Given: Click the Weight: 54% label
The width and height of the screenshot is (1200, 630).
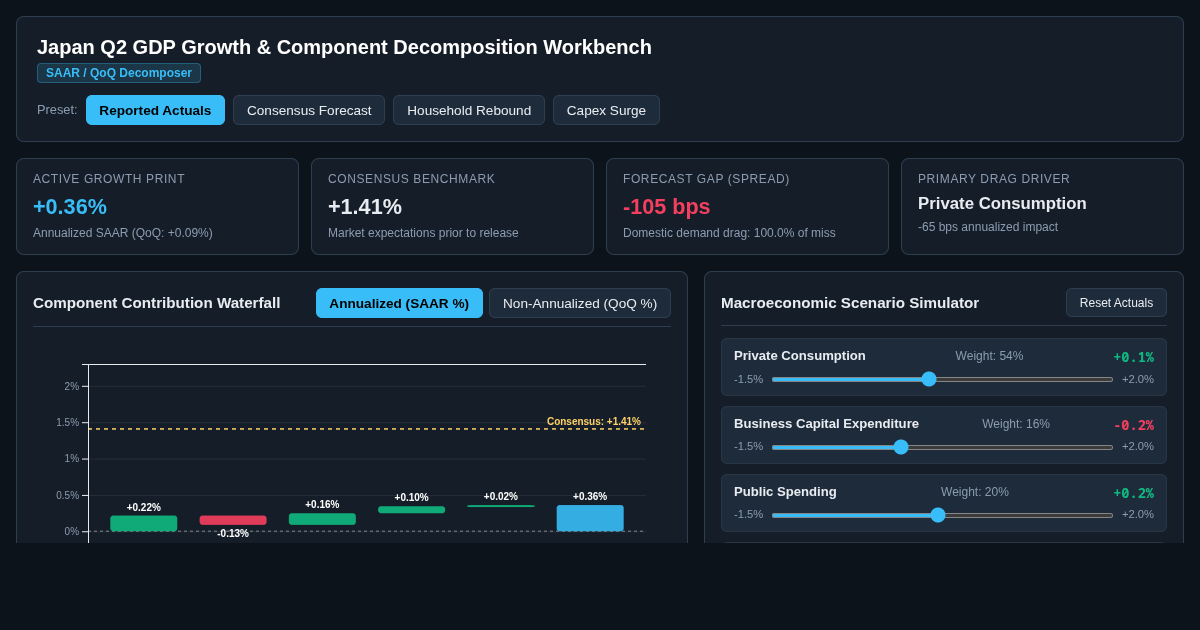Looking at the screenshot, I should (x=989, y=356).
